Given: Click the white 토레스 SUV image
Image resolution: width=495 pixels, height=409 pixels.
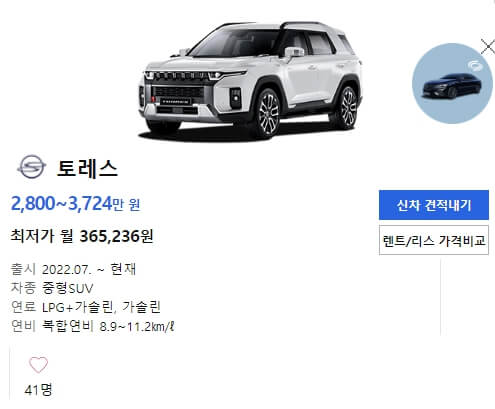Looking at the screenshot, I should click(250, 80).
